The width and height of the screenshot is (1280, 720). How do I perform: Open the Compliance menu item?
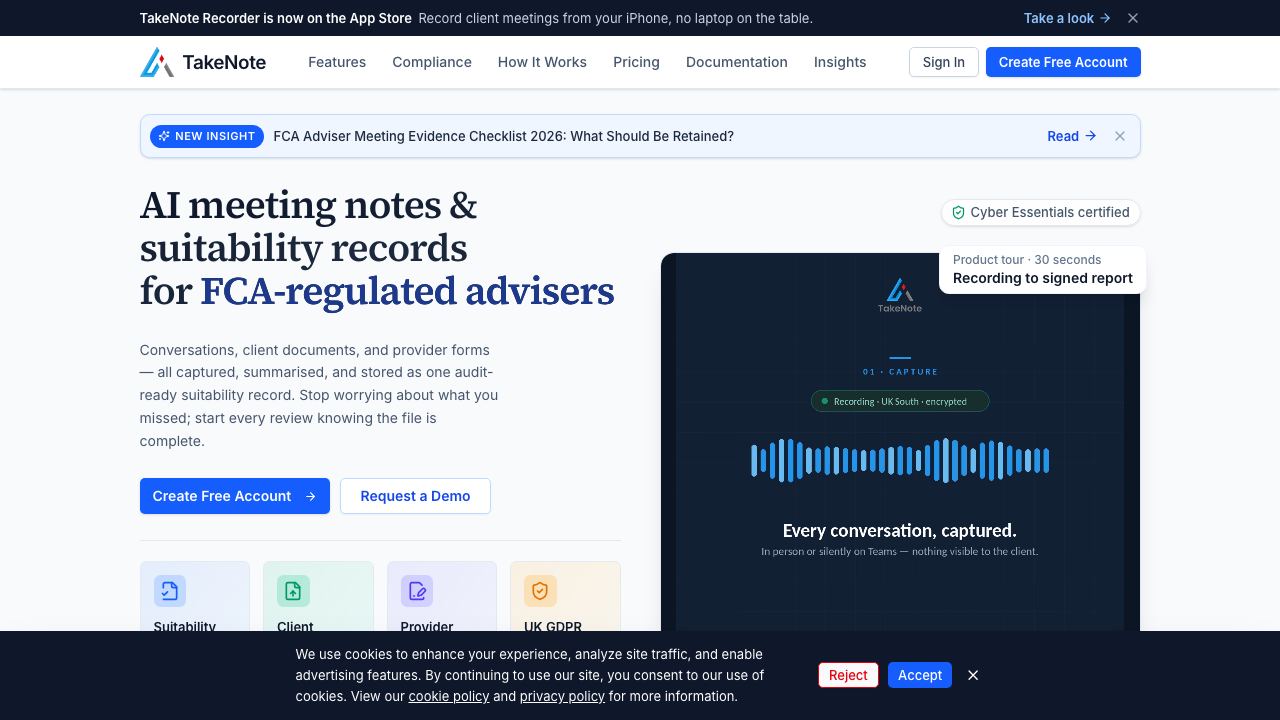click(432, 62)
